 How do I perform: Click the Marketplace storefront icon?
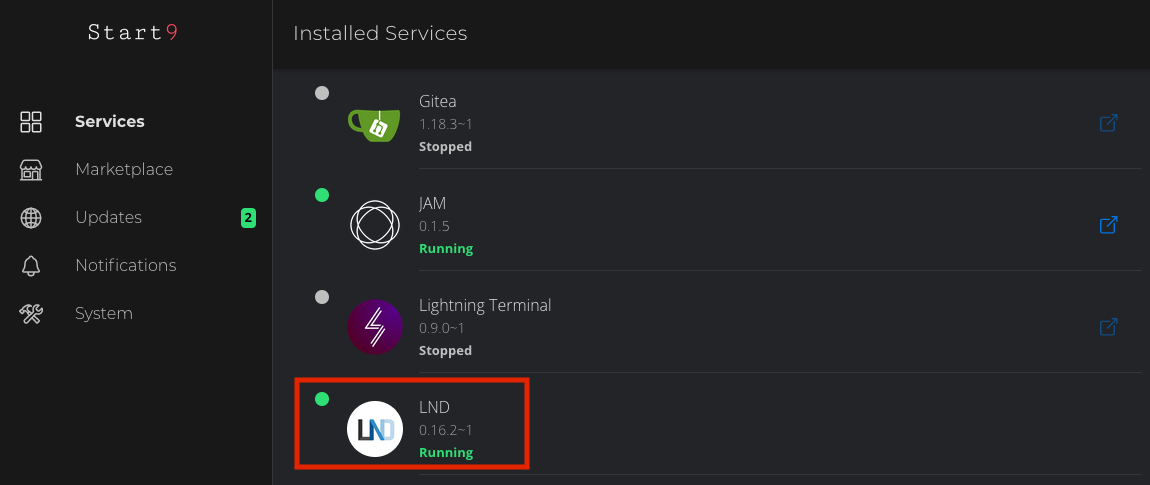point(31,170)
